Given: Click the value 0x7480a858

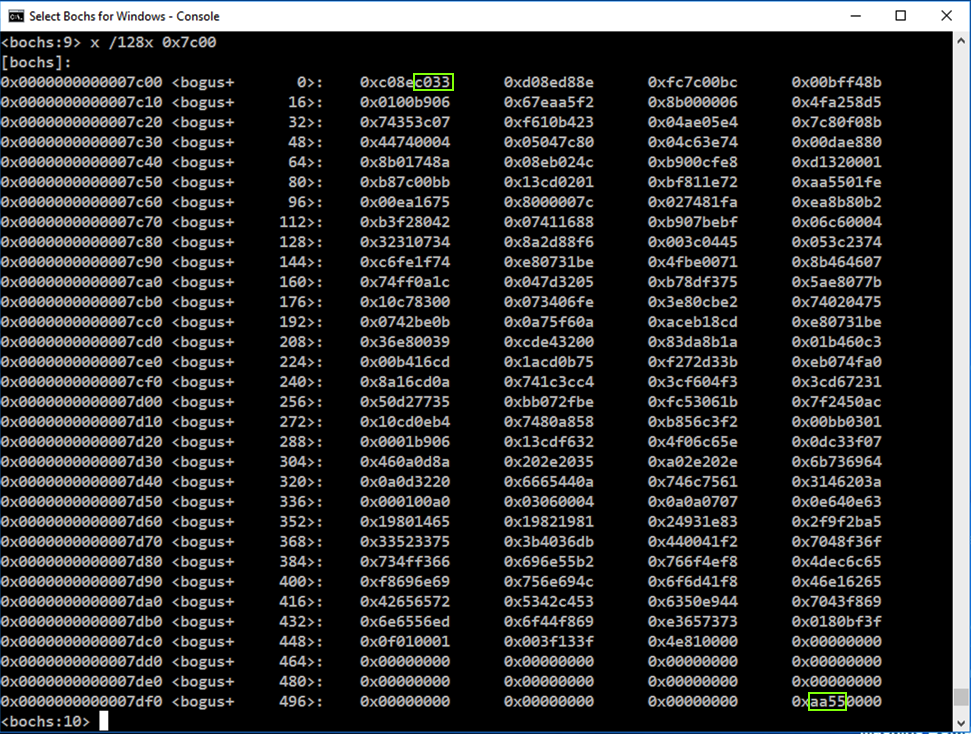Looking at the screenshot, I should [x=549, y=422].
